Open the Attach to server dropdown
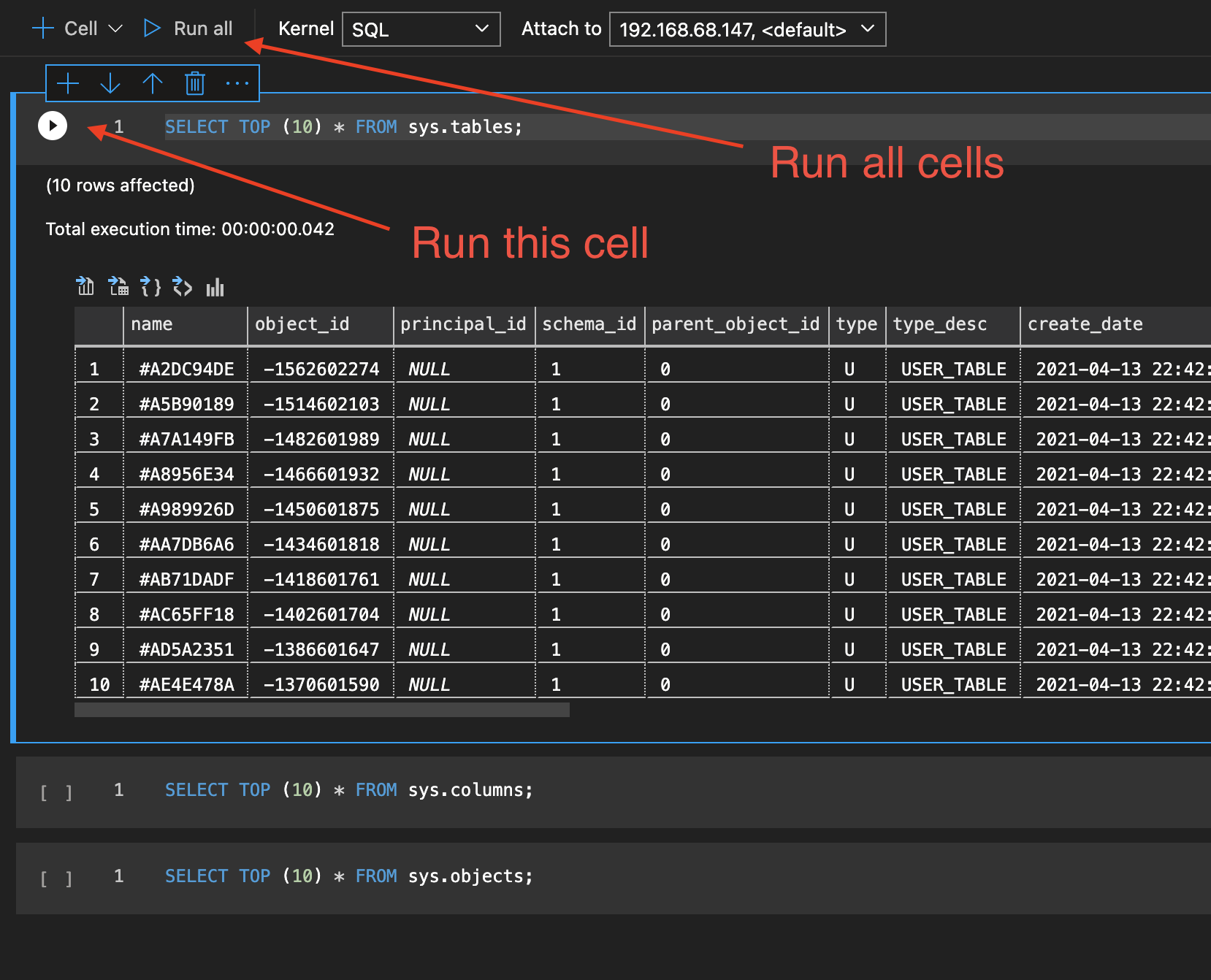The image size is (1211, 980). point(747,29)
